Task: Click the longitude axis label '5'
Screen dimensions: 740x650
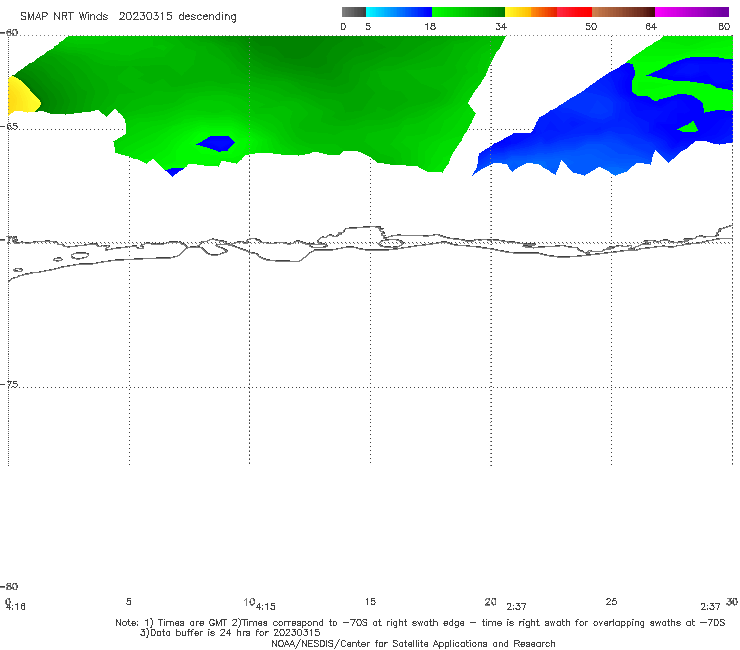Action: click(x=128, y=602)
